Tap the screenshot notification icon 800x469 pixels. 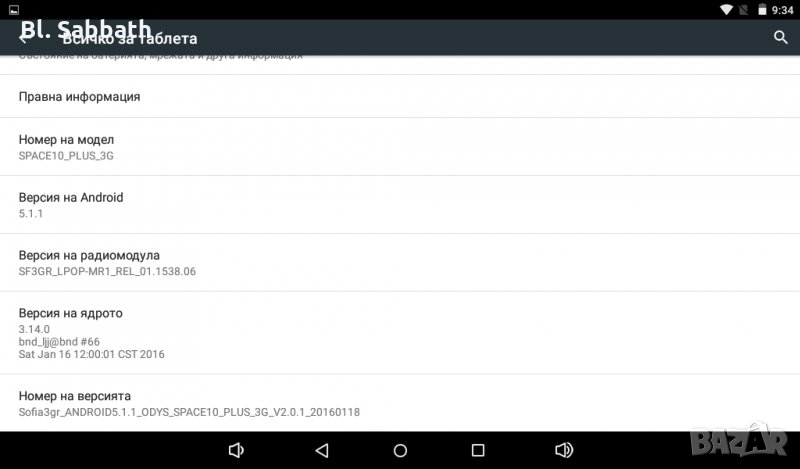[14, 10]
